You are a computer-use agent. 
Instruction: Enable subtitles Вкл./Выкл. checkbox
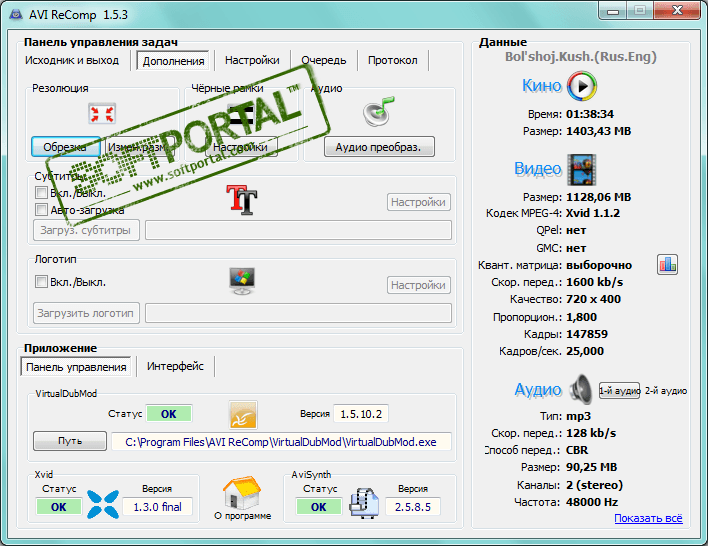[x=41, y=193]
